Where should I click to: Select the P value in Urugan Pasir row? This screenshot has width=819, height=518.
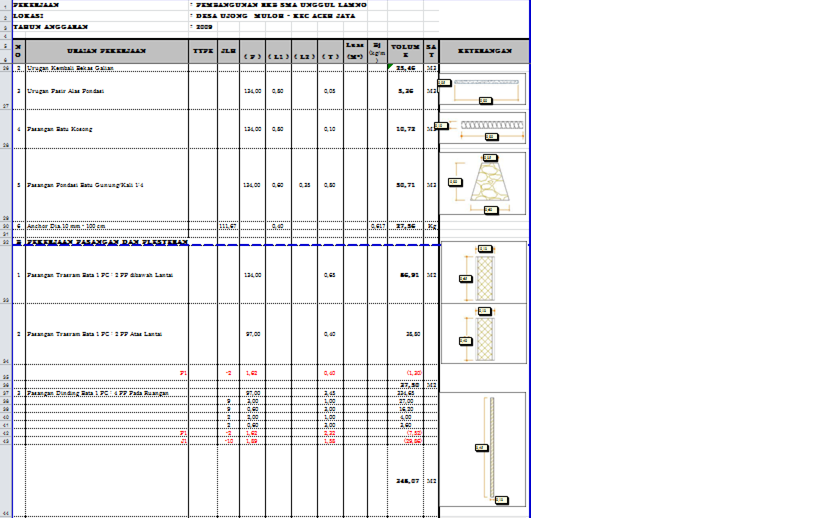(252, 91)
